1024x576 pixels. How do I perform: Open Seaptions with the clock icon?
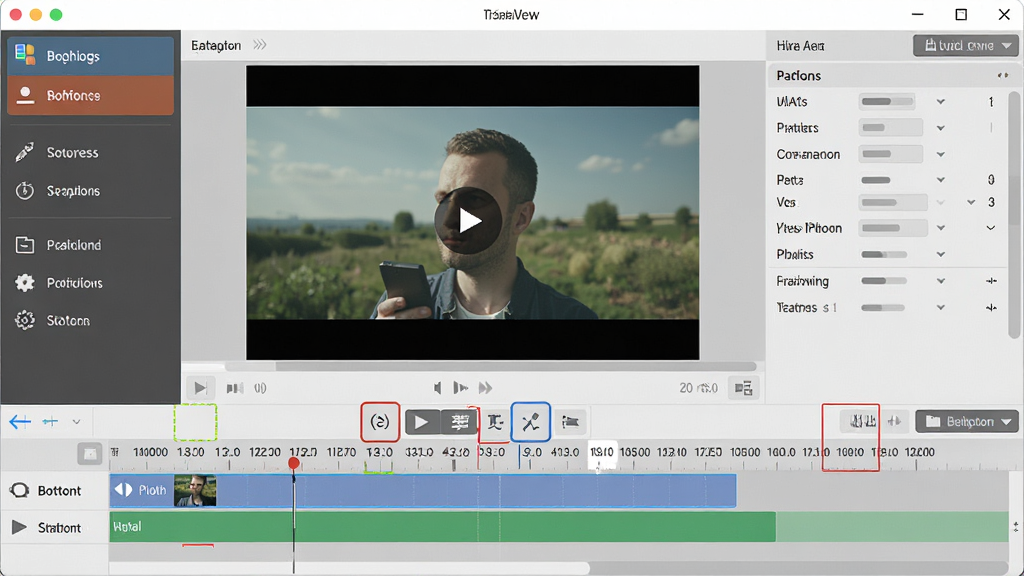pos(90,191)
